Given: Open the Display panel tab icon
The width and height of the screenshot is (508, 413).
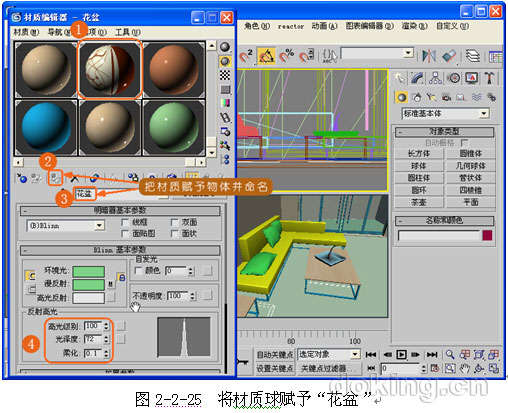Looking at the screenshot, I should (x=471, y=78).
